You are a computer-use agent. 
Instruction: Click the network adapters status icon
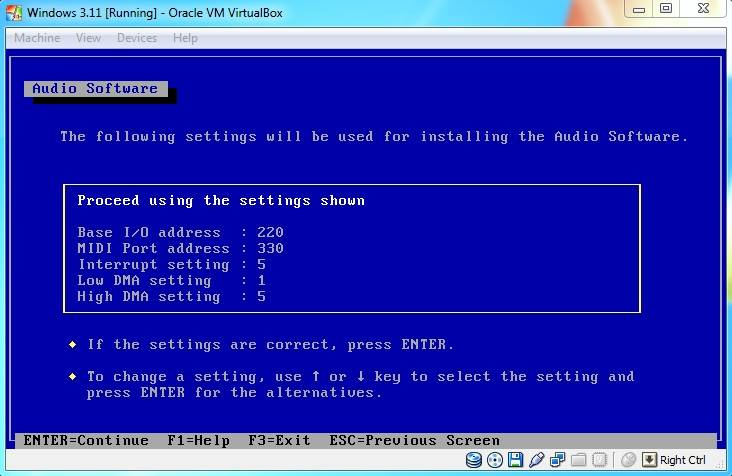tap(556, 460)
